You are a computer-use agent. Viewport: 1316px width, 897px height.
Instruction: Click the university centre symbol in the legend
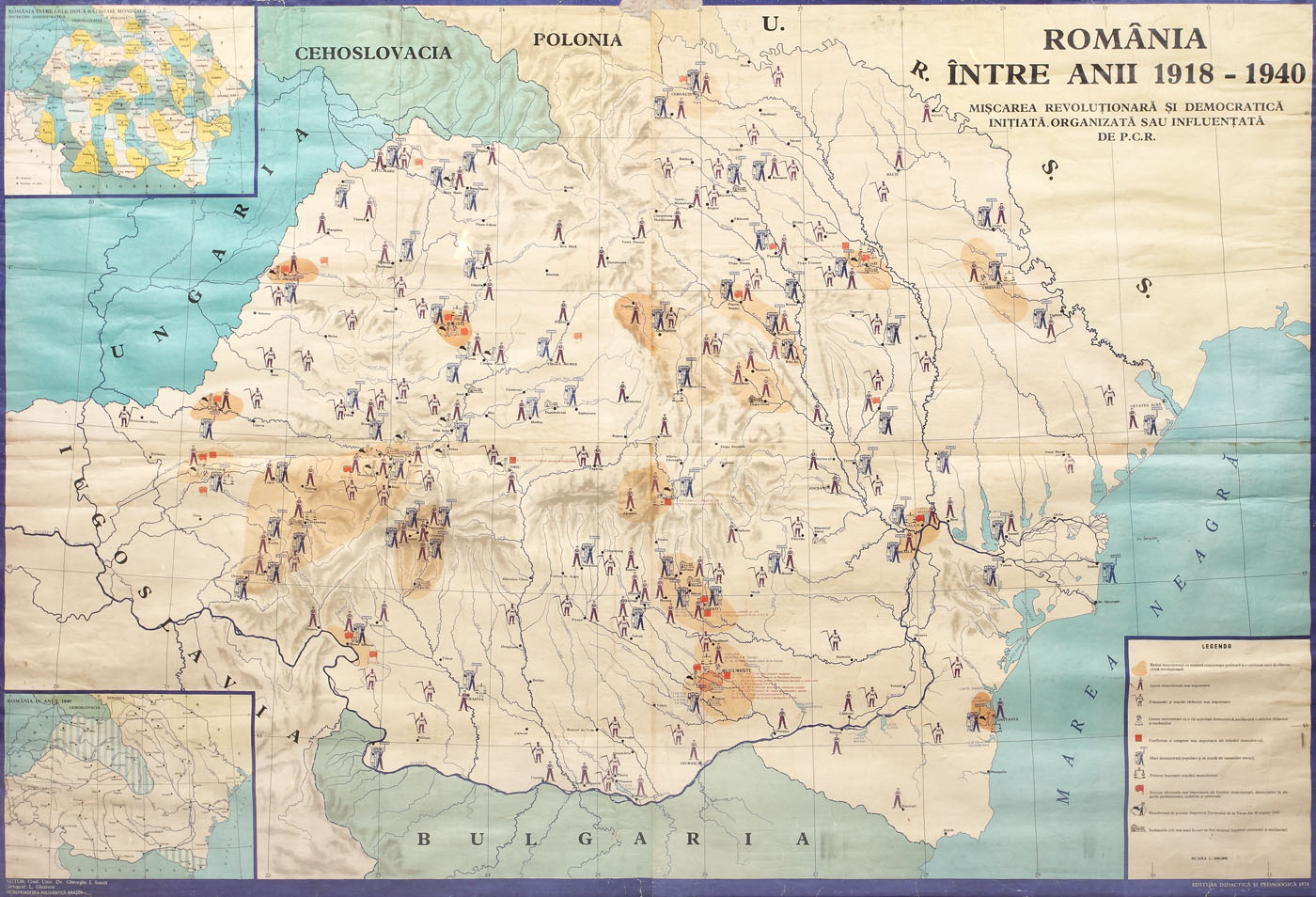click(1139, 720)
